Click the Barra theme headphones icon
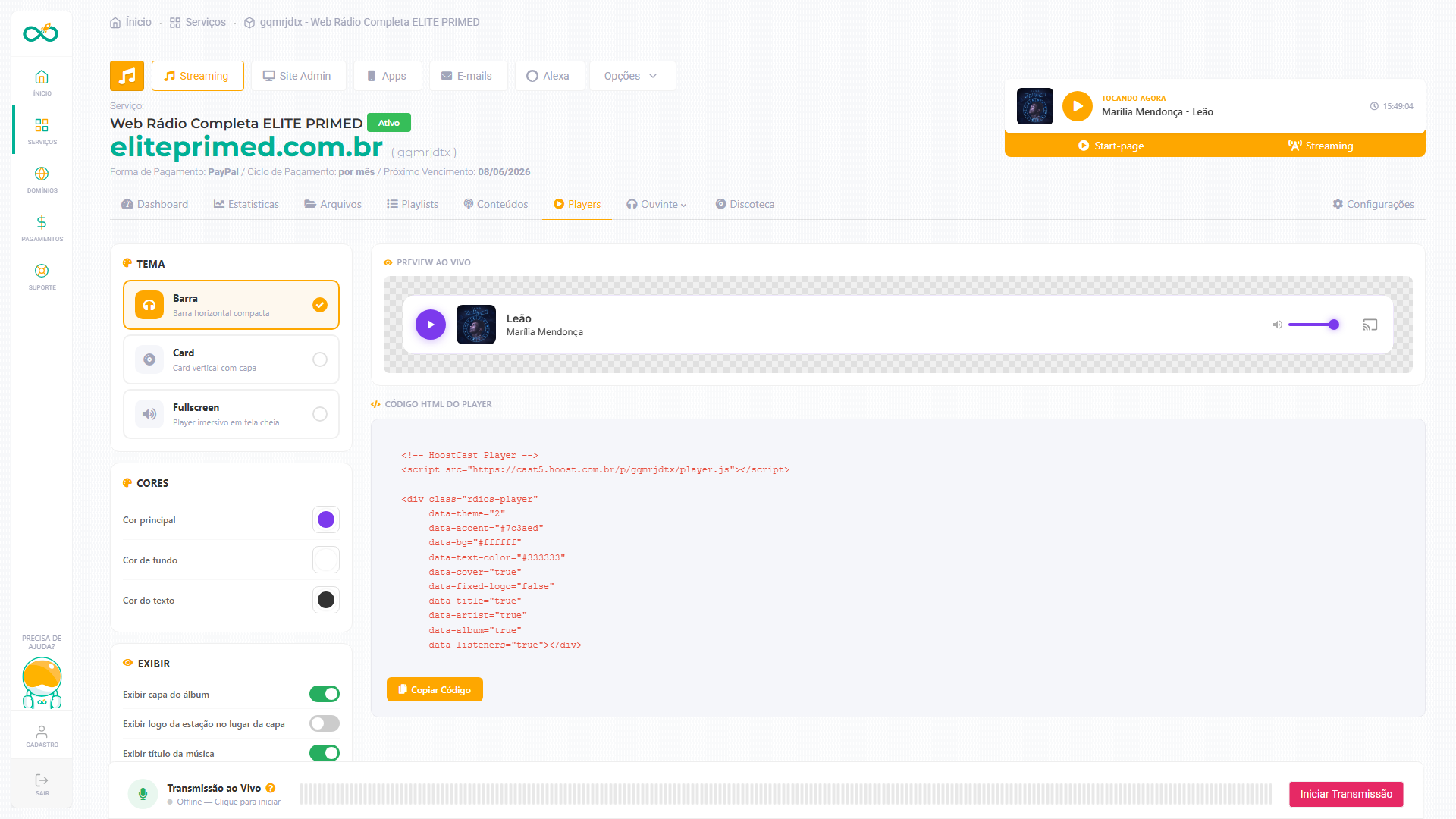This screenshot has width=1456, height=819. [x=149, y=305]
